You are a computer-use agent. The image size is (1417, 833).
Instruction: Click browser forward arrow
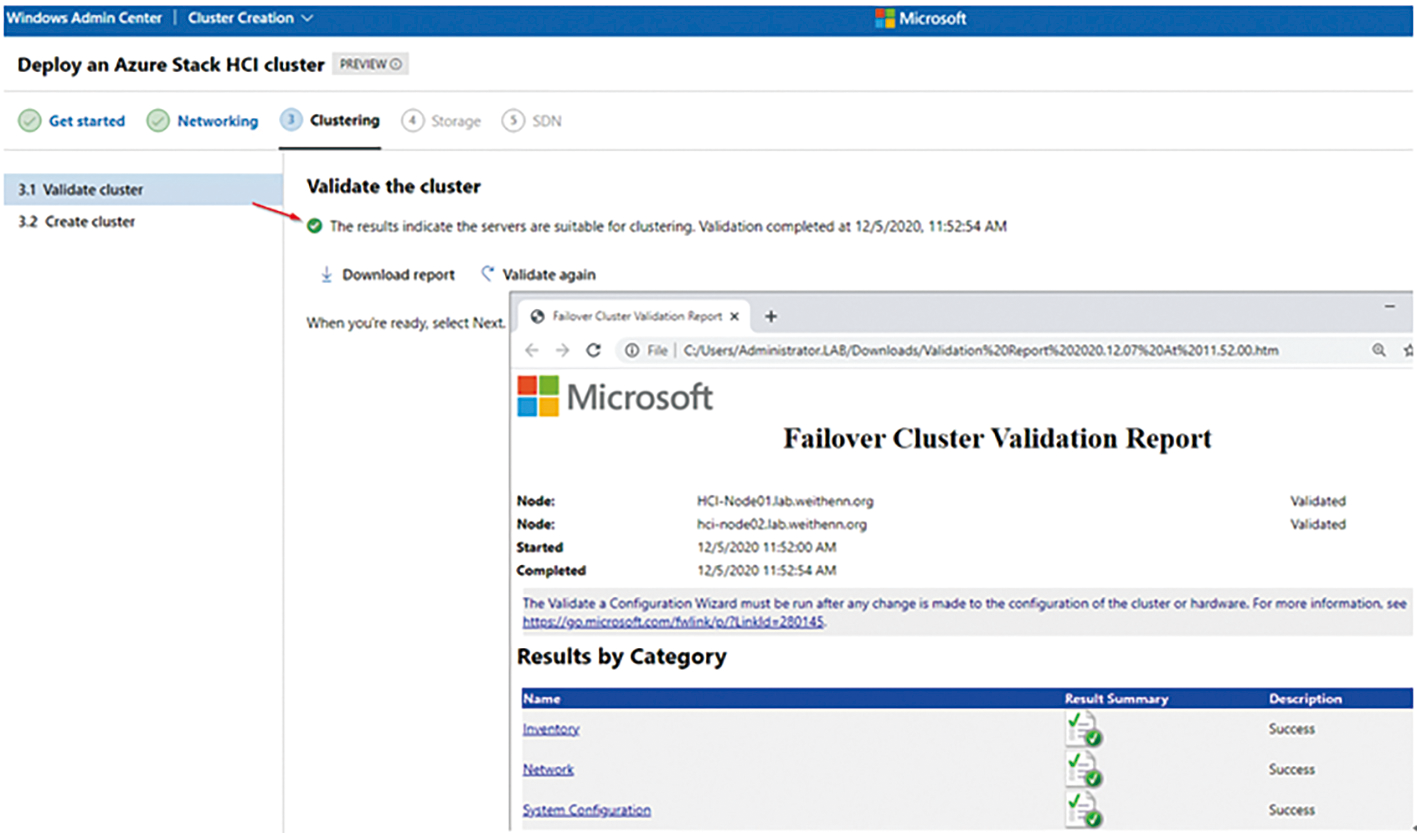tap(563, 350)
